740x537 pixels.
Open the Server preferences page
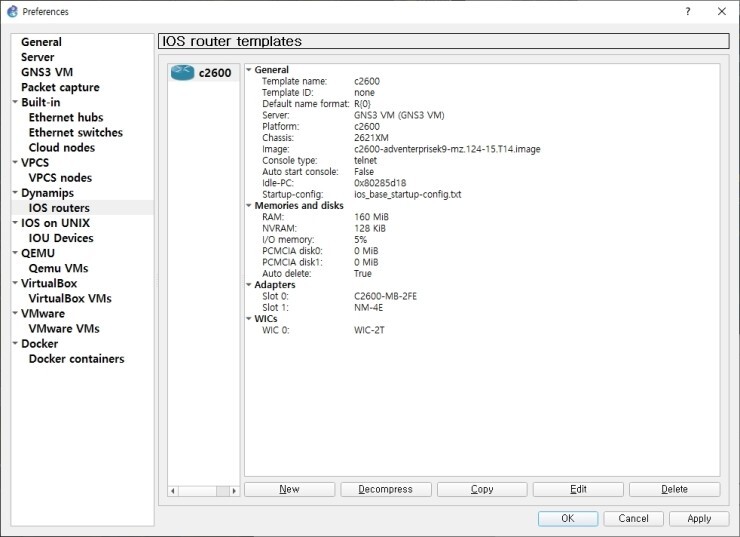click(37, 57)
